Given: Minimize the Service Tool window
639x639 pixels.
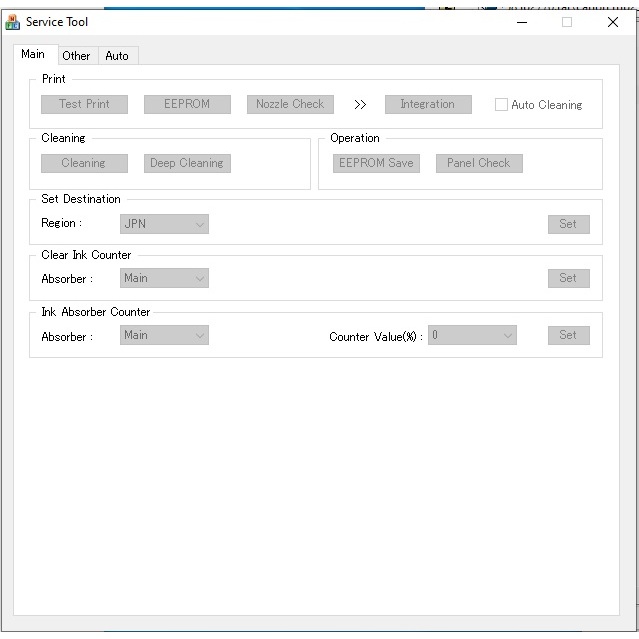Looking at the screenshot, I should (522, 22).
